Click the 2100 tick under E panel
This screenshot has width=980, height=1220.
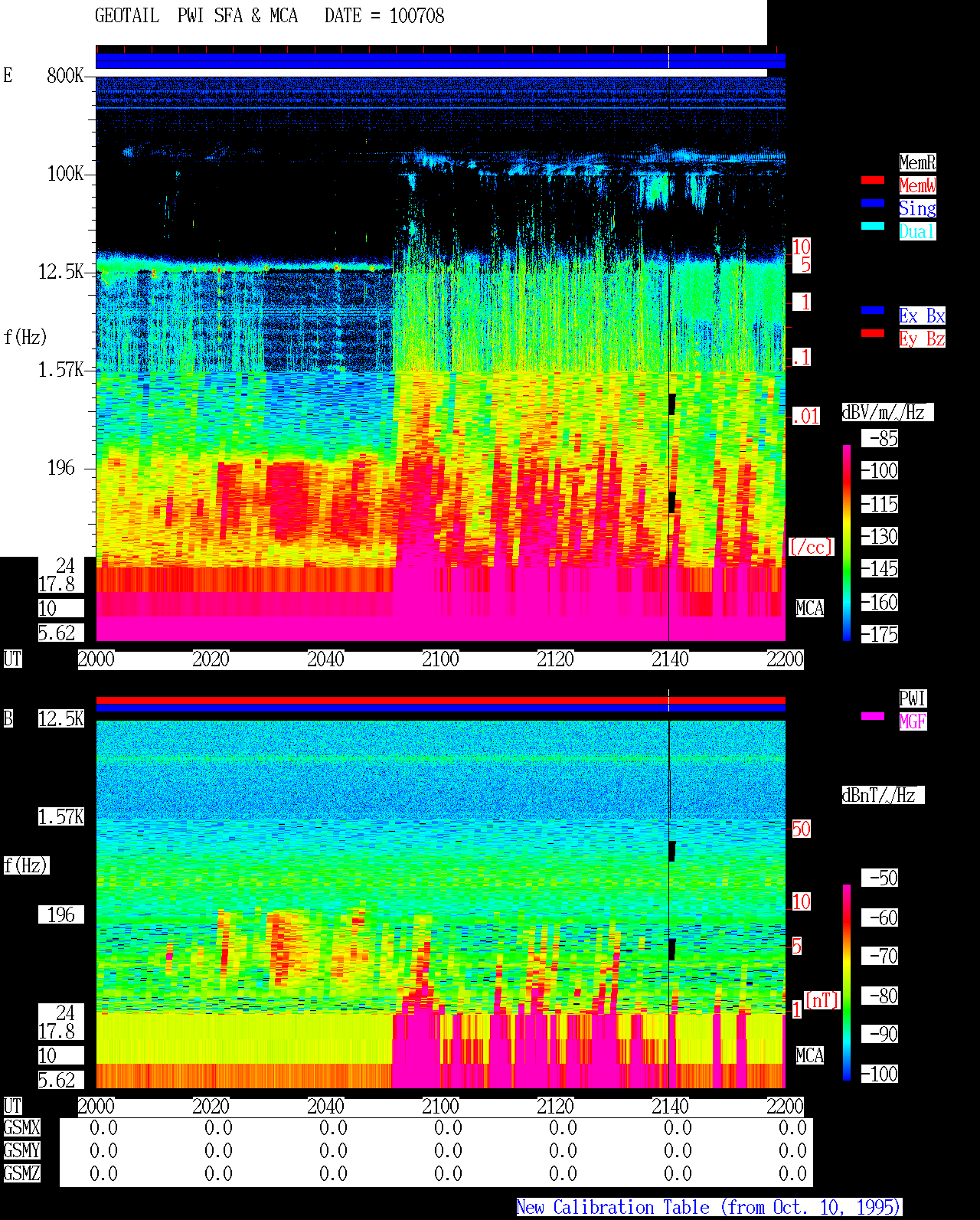440,659
